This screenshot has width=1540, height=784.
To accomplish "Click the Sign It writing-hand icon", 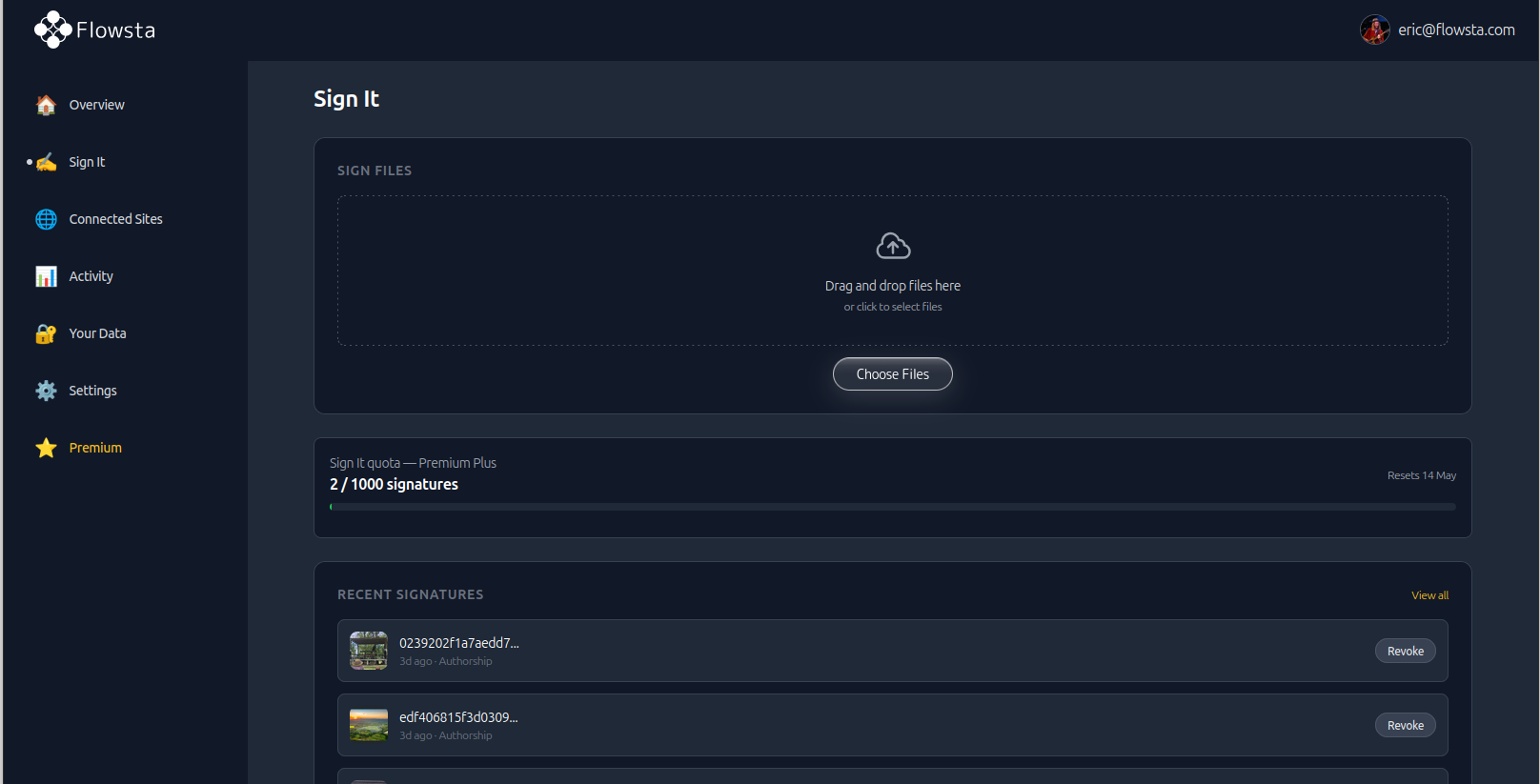I will (46, 162).
